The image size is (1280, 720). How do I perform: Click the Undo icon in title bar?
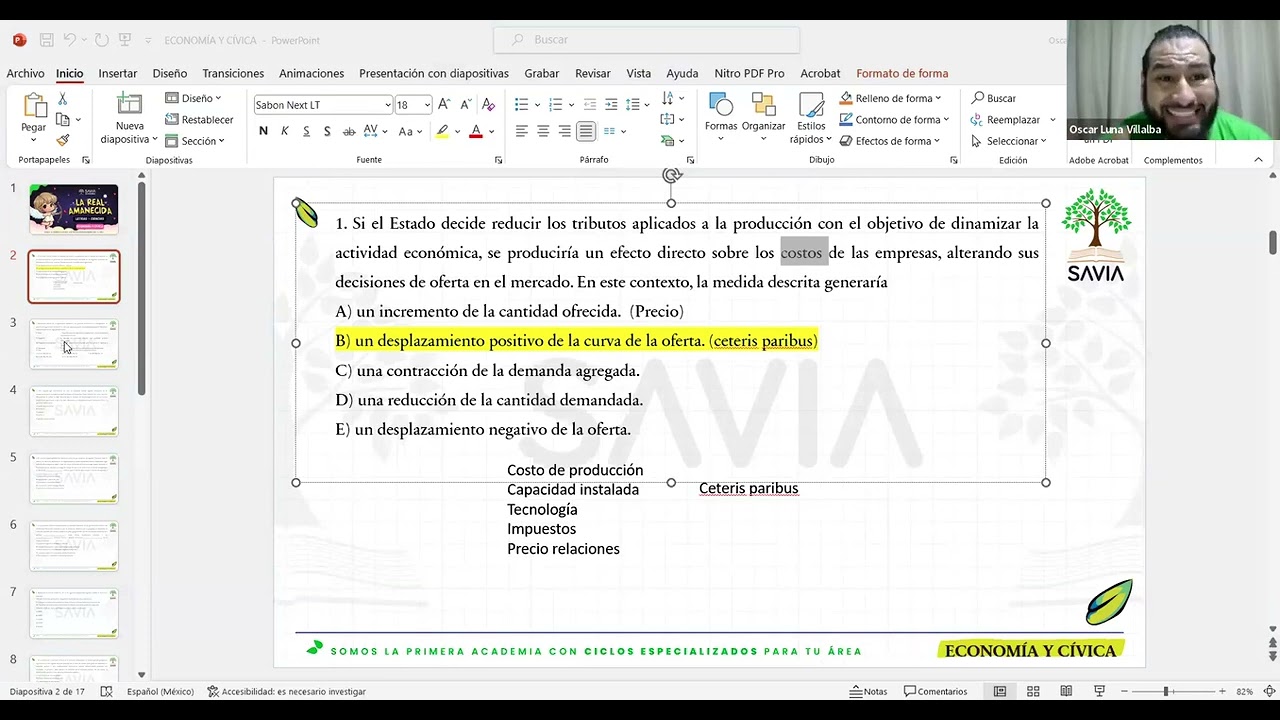coord(70,40)
